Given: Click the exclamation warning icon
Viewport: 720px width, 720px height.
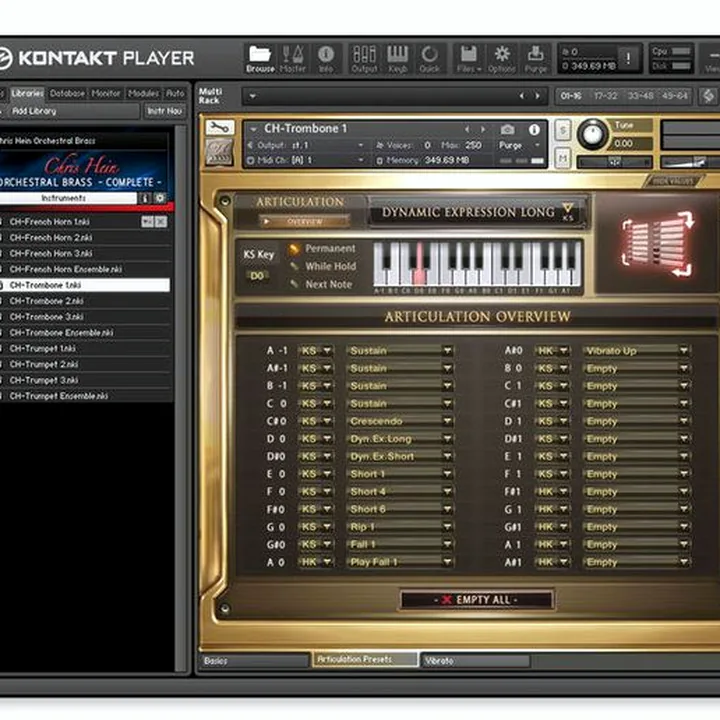Looking at the screenshot, I should [x=628, y=58].
